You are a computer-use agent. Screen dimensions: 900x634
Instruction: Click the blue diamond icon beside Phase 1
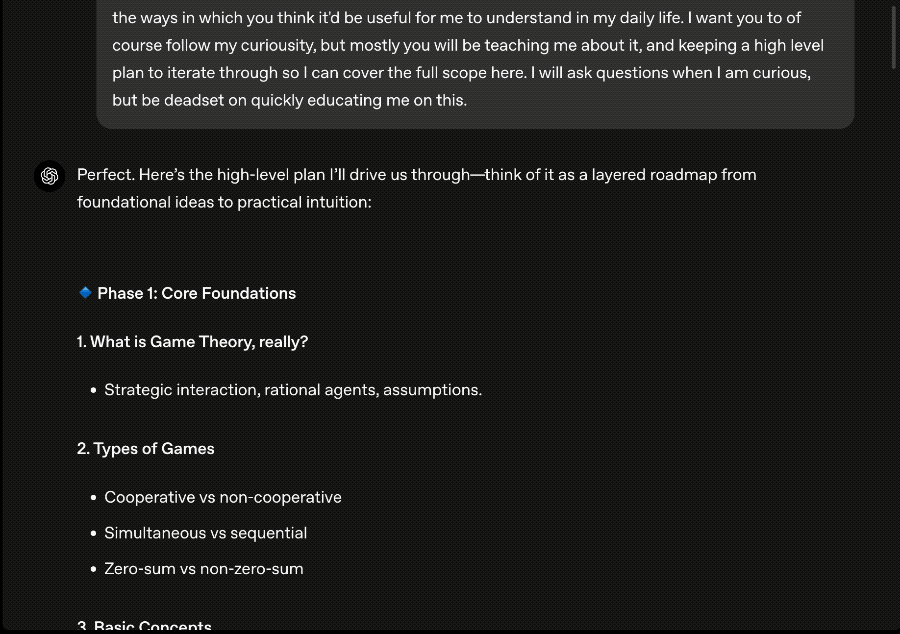(x=85, y=293)
